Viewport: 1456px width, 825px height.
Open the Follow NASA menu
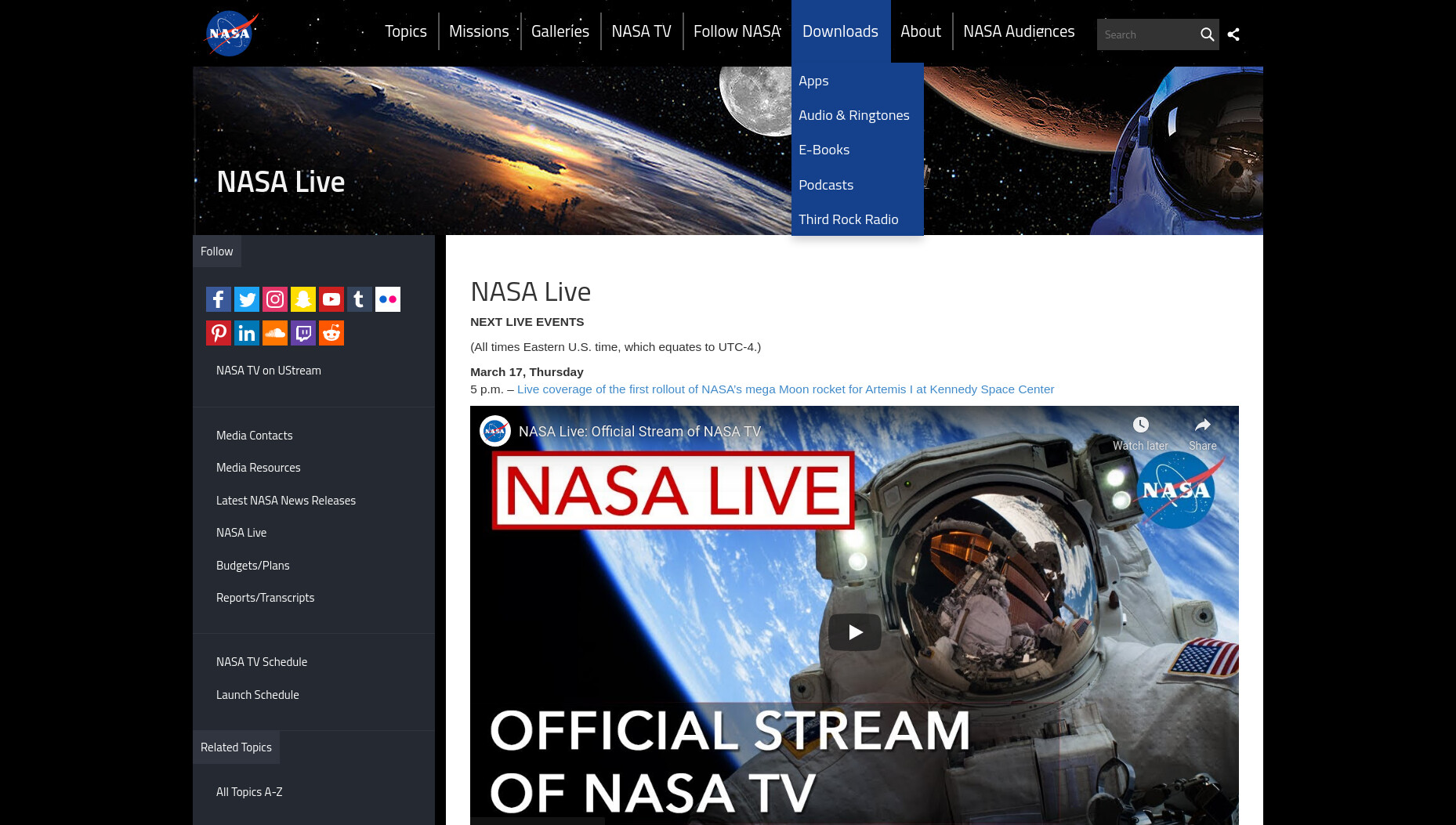click(737, 31)
